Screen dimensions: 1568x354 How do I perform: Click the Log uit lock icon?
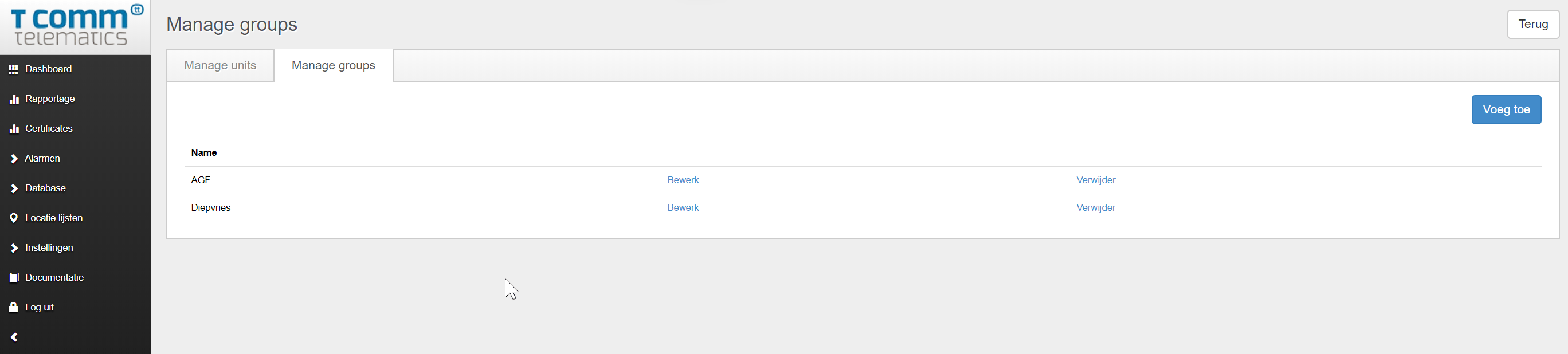pos(13,307)
